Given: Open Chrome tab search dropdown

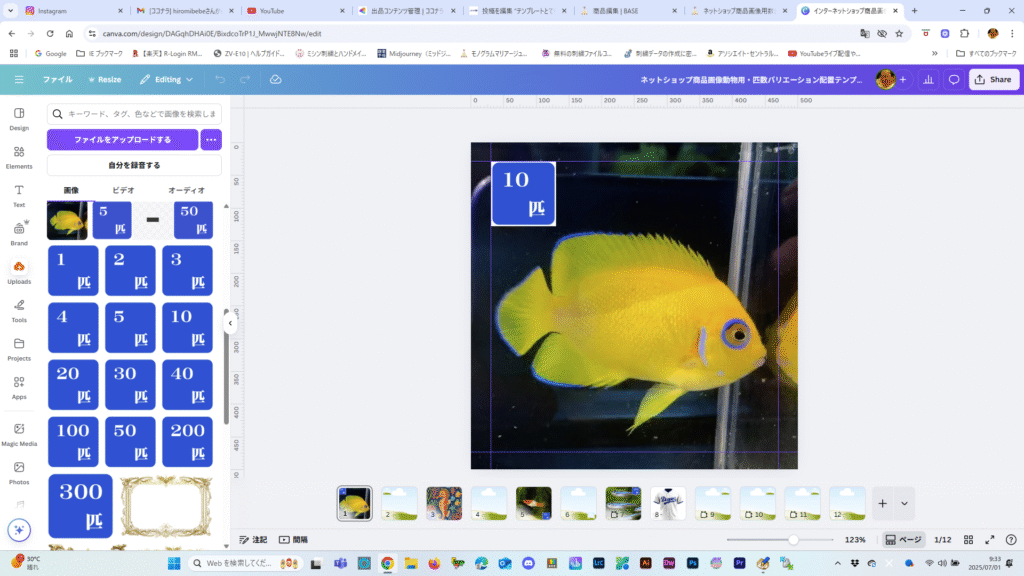Looking at the screenshot, I should click(10, 10).
